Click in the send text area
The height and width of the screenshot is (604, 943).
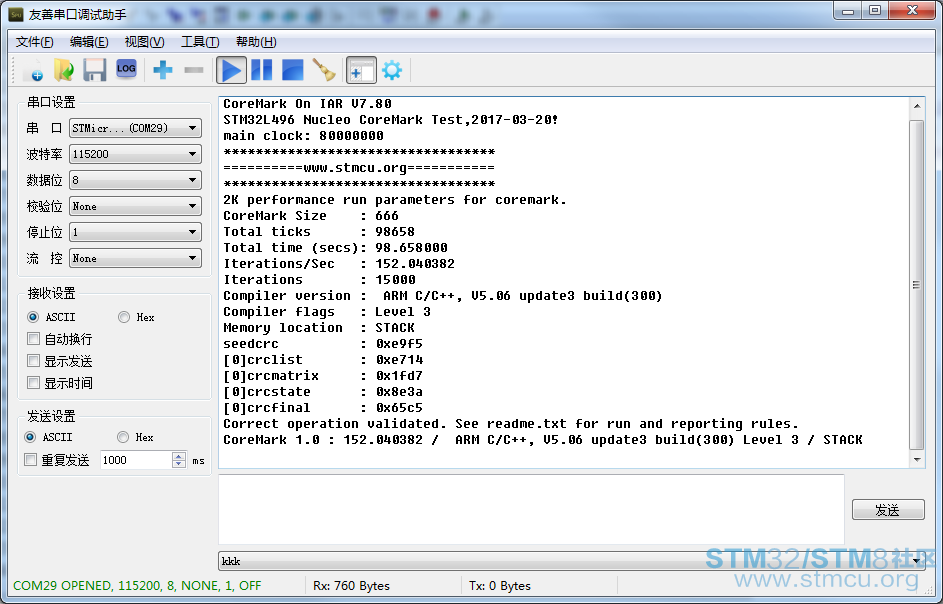point(531,509)
